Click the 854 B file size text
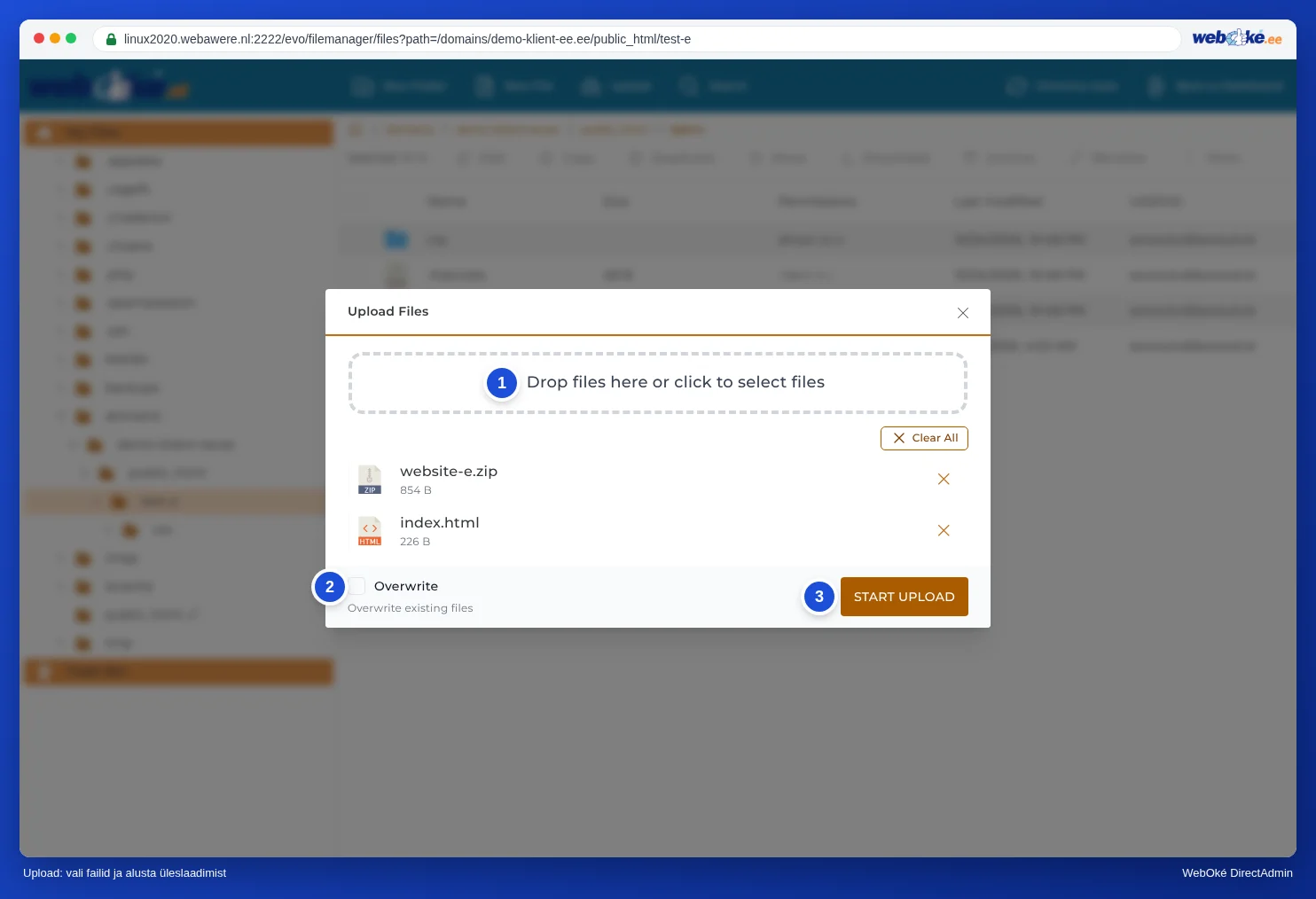 416,490
